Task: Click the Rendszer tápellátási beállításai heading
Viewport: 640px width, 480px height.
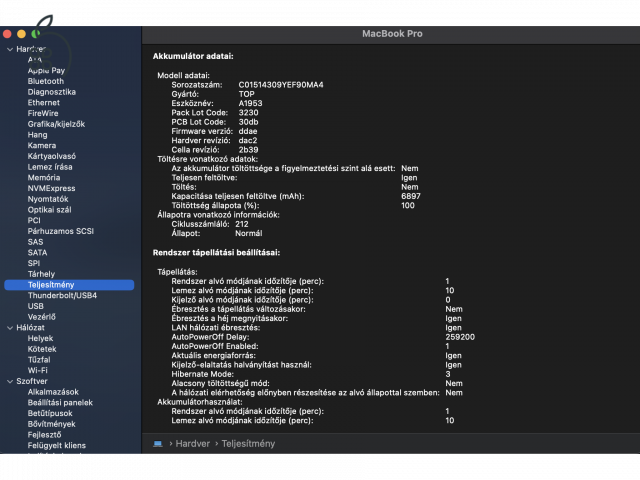Action: point(216,253)
